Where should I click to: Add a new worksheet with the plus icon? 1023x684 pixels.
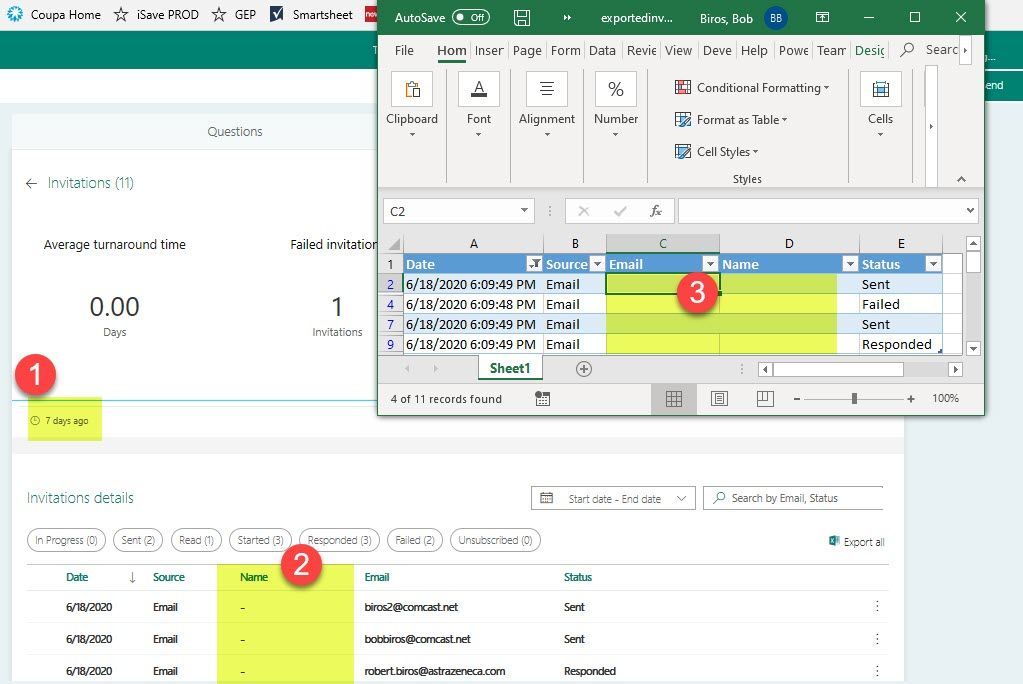coord(583,368)
